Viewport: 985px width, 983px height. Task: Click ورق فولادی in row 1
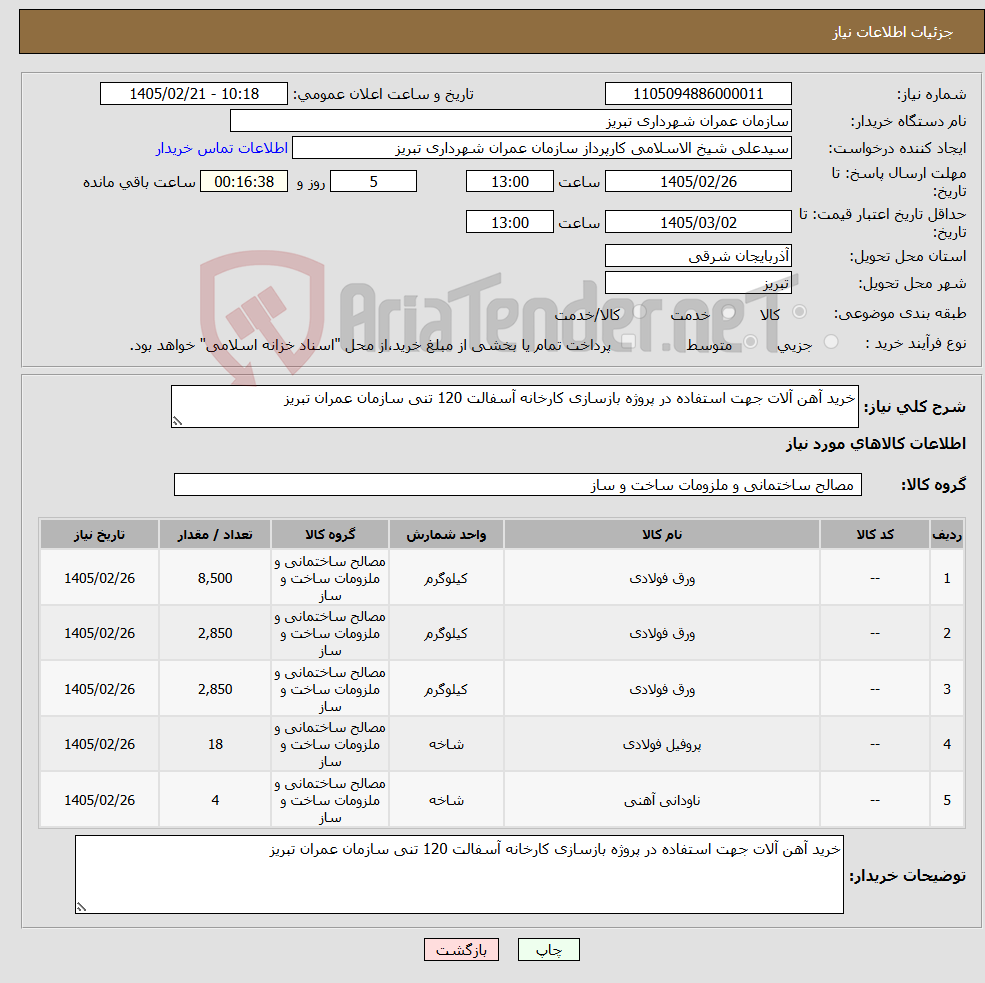[661, 578]
